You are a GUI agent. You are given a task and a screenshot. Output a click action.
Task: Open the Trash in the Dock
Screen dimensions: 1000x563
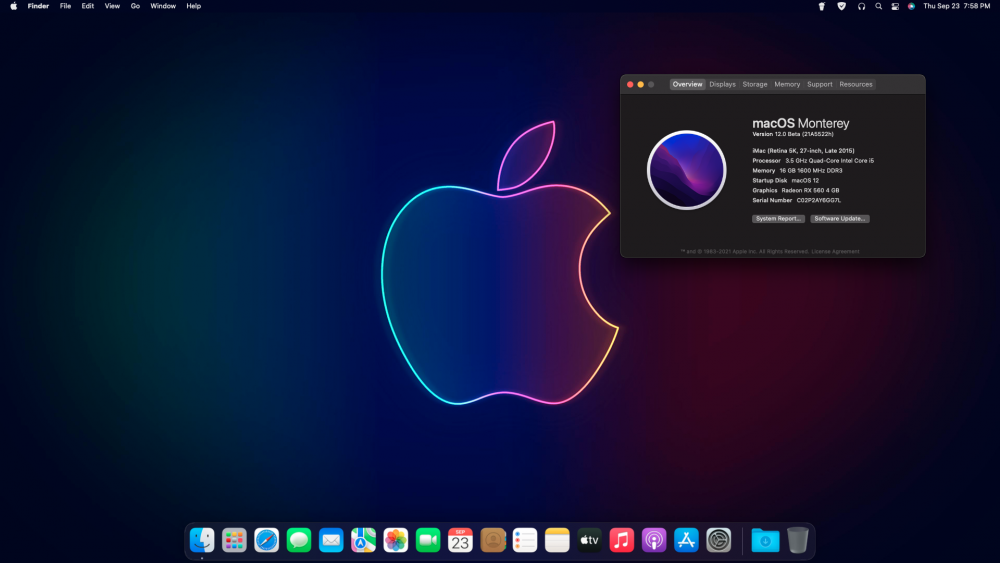[797, 540]
